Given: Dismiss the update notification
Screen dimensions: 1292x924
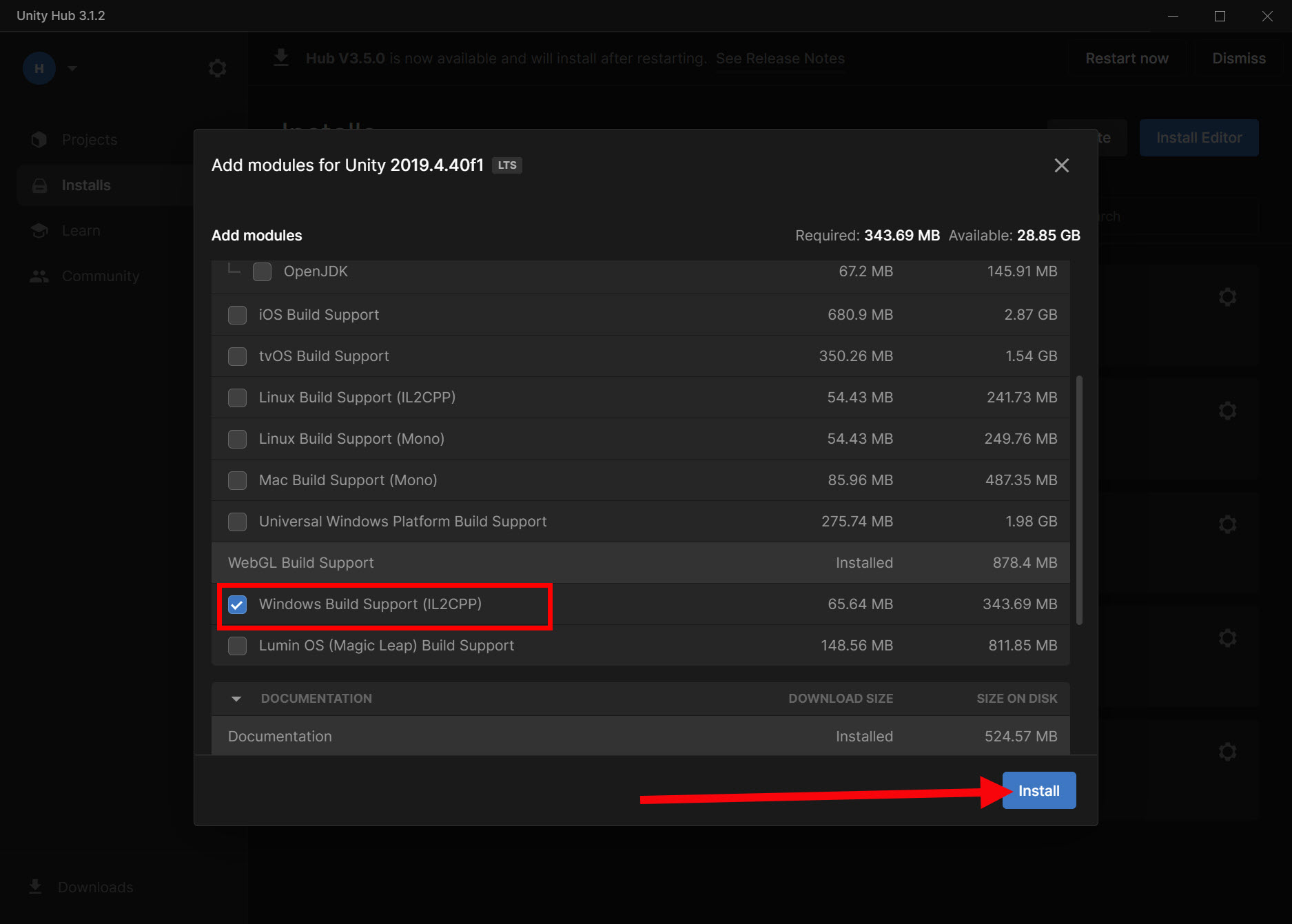Looking at the screenshot, I should click(x=1238, y=59).
